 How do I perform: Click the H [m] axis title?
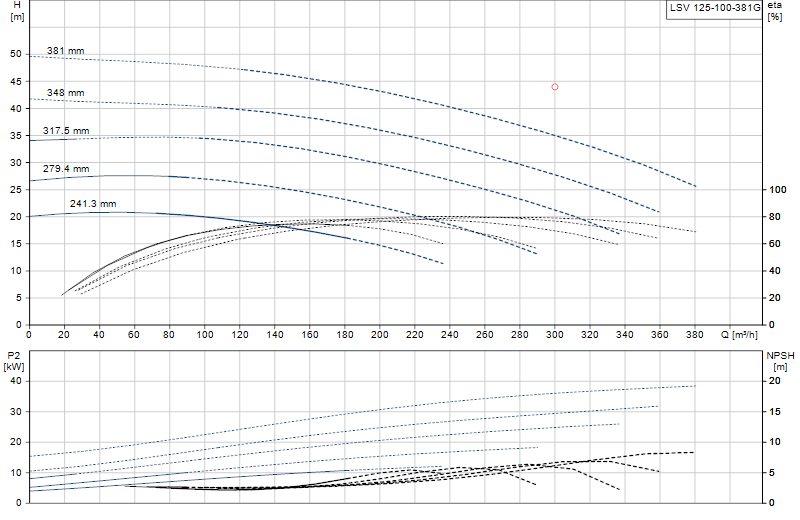point(17,11)
